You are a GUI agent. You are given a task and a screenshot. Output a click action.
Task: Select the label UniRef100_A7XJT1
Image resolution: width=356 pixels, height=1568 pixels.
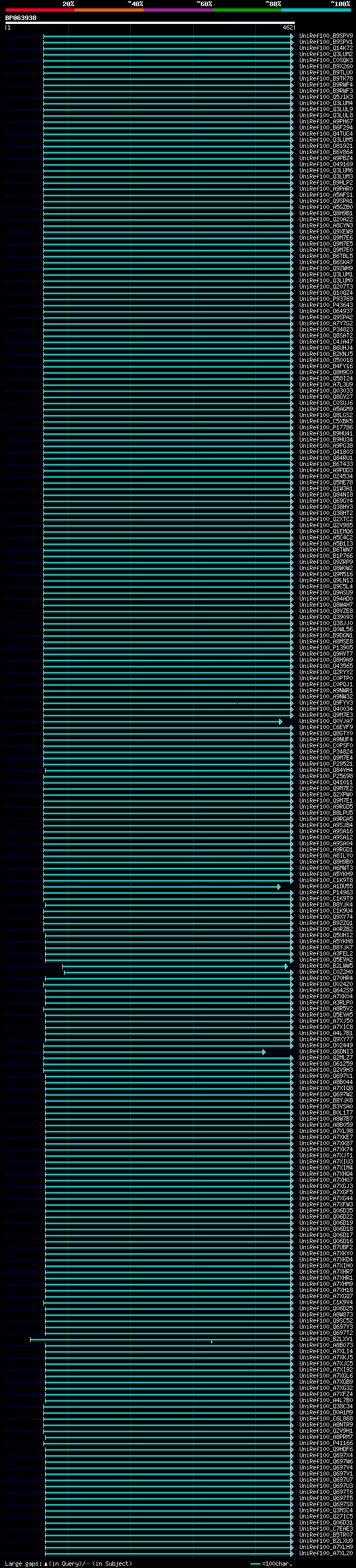325,1156
